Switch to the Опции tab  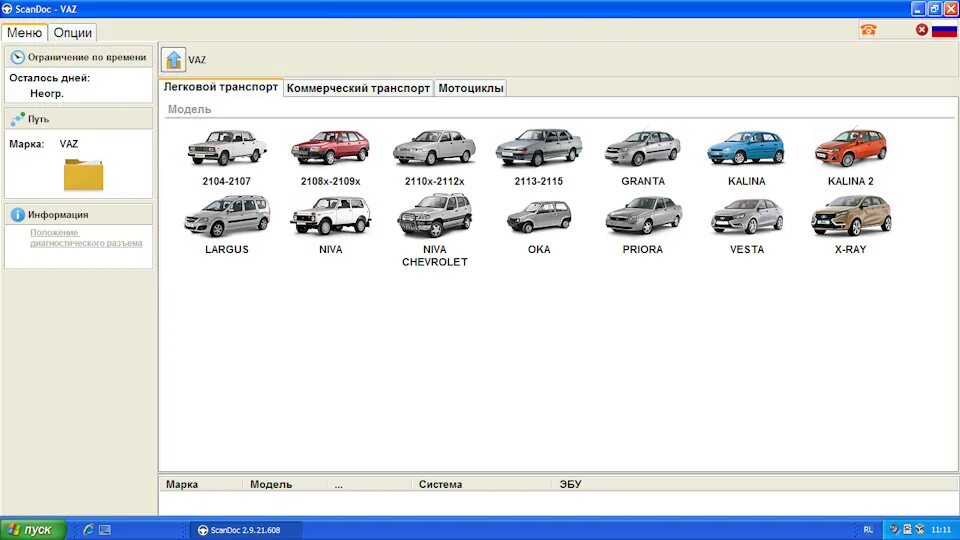(73, 32)
